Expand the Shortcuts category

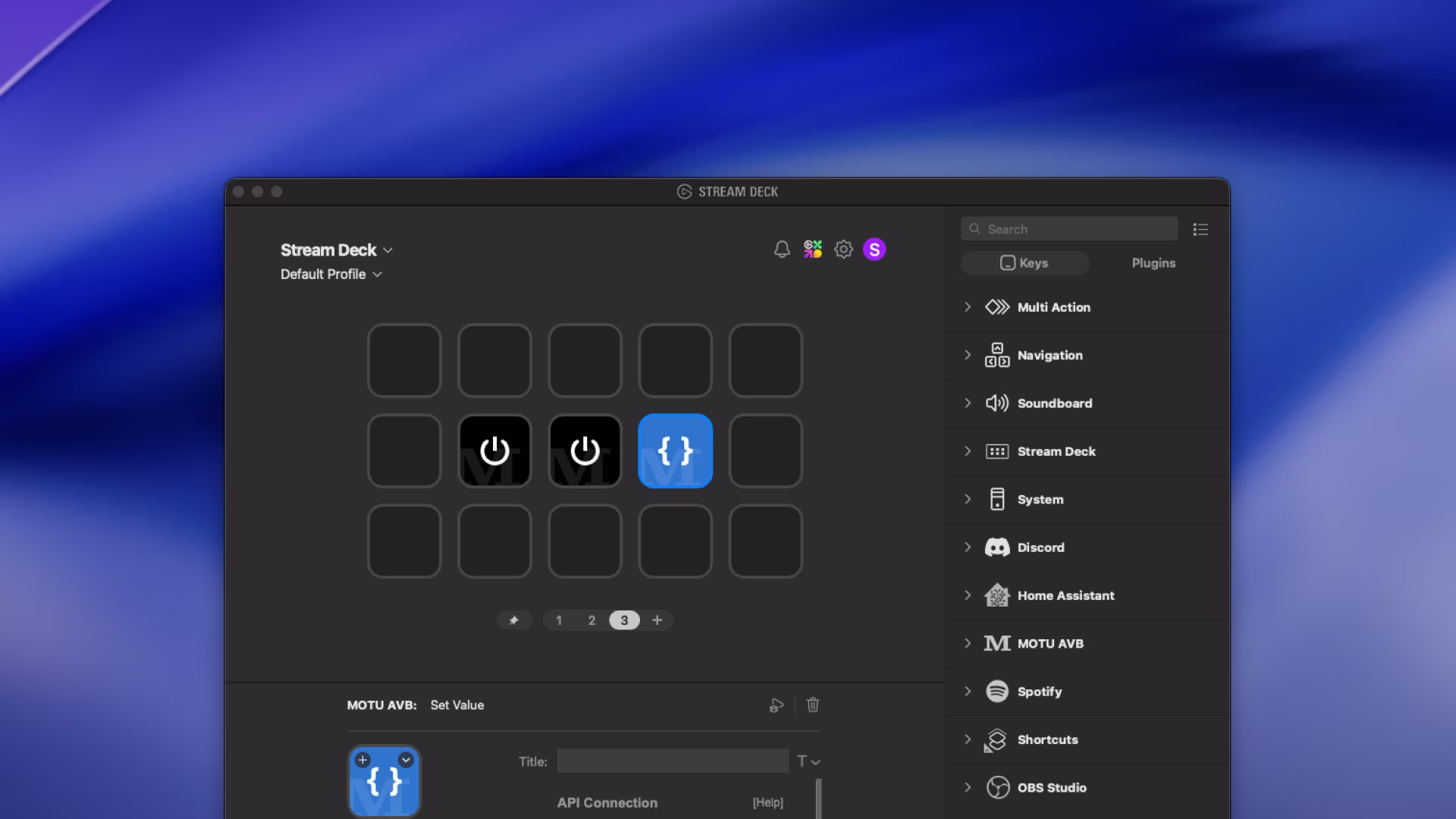[968, 739]
